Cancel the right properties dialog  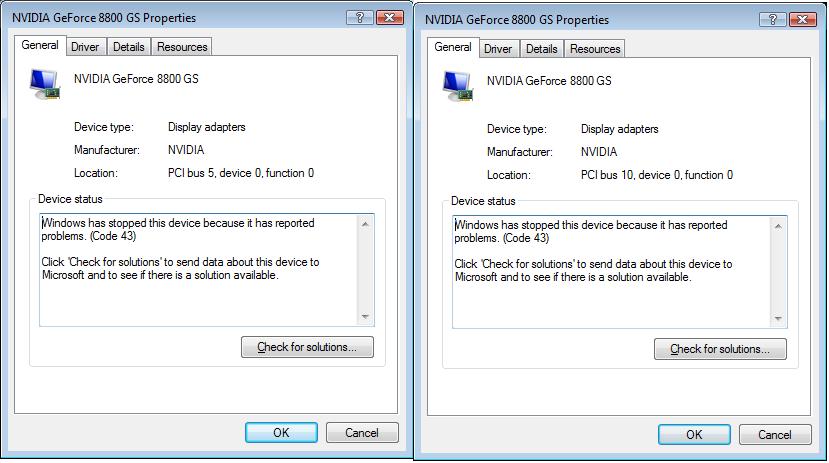[775, 434]
